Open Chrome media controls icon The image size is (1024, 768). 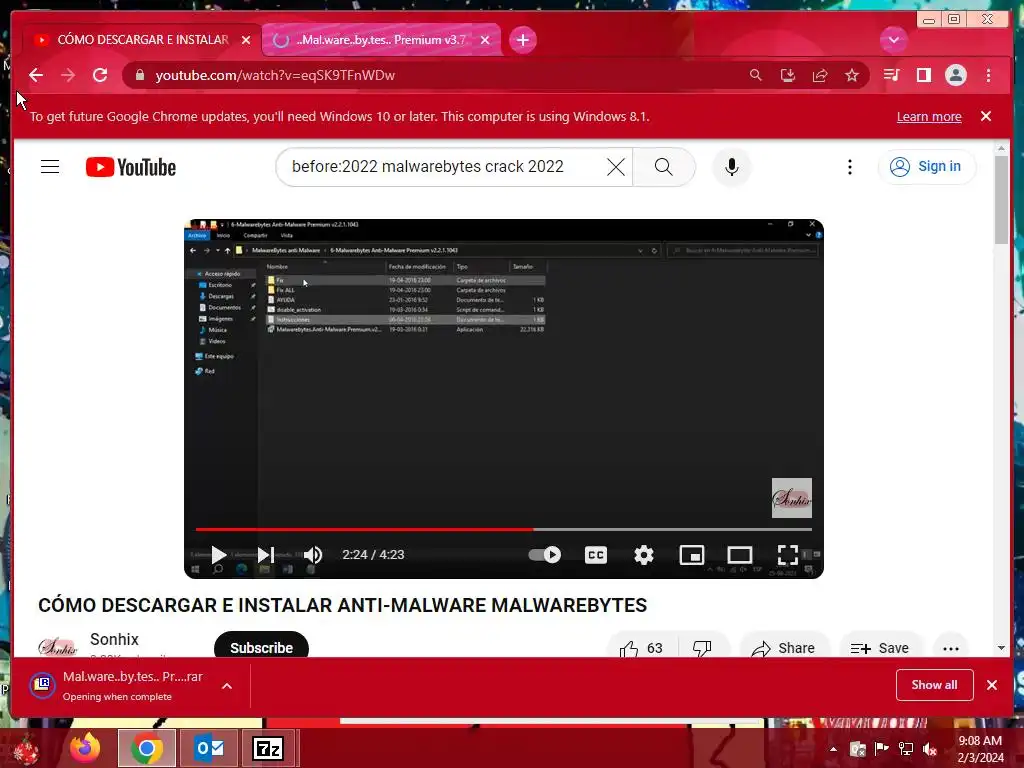tap(891, 75)
